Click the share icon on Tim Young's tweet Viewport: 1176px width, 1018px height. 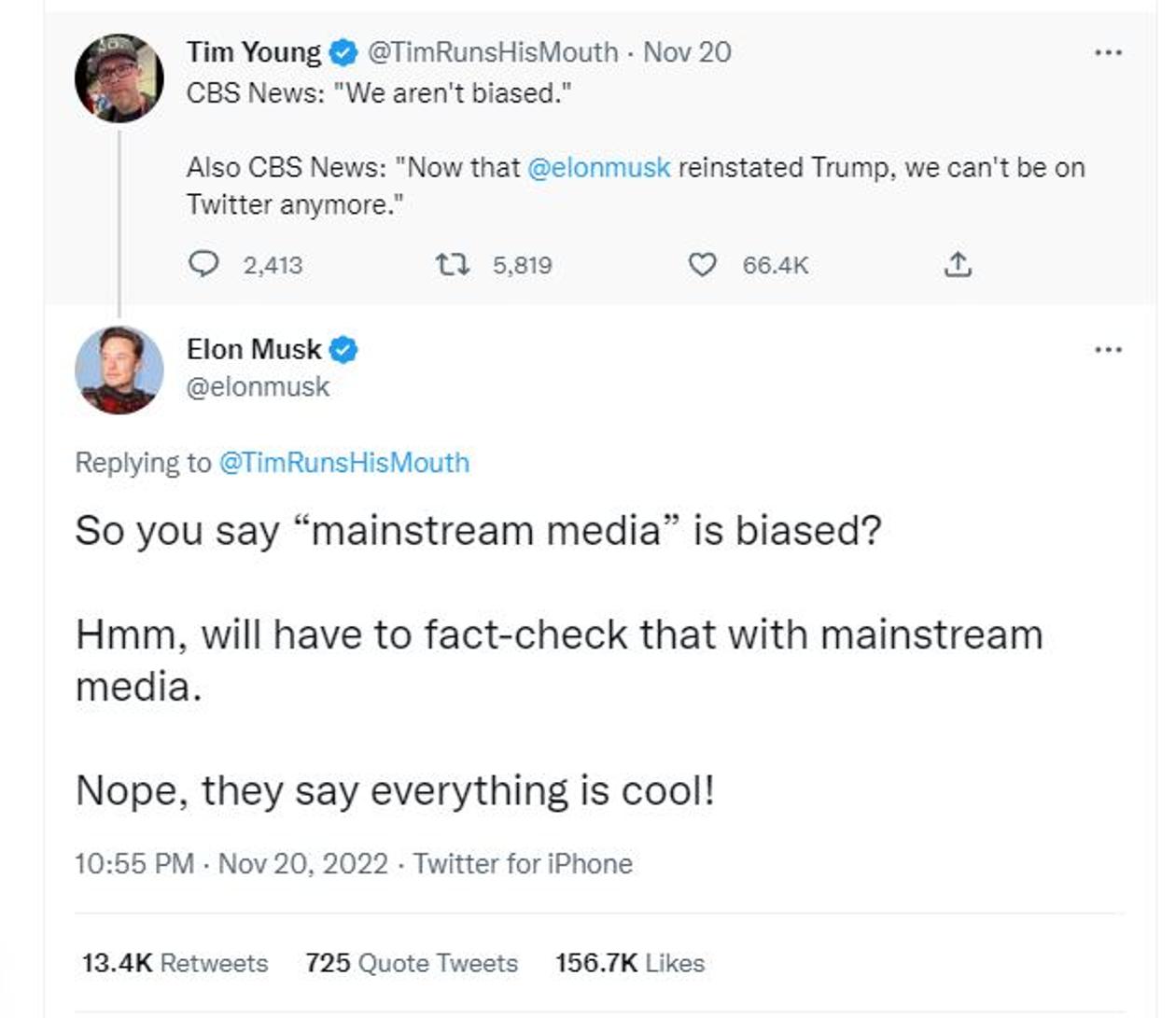[x=959, y=265]
